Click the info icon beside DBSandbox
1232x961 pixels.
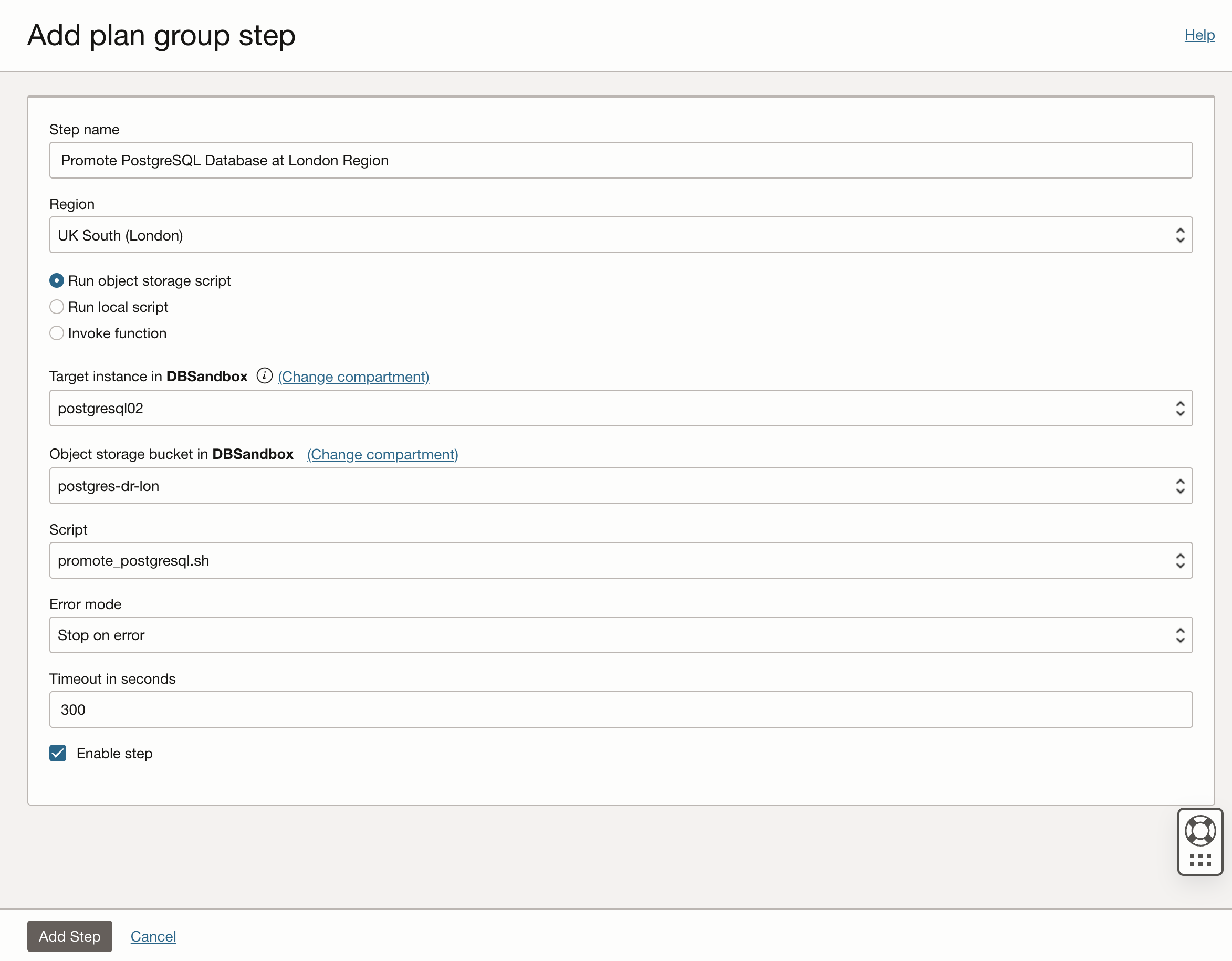264,375
